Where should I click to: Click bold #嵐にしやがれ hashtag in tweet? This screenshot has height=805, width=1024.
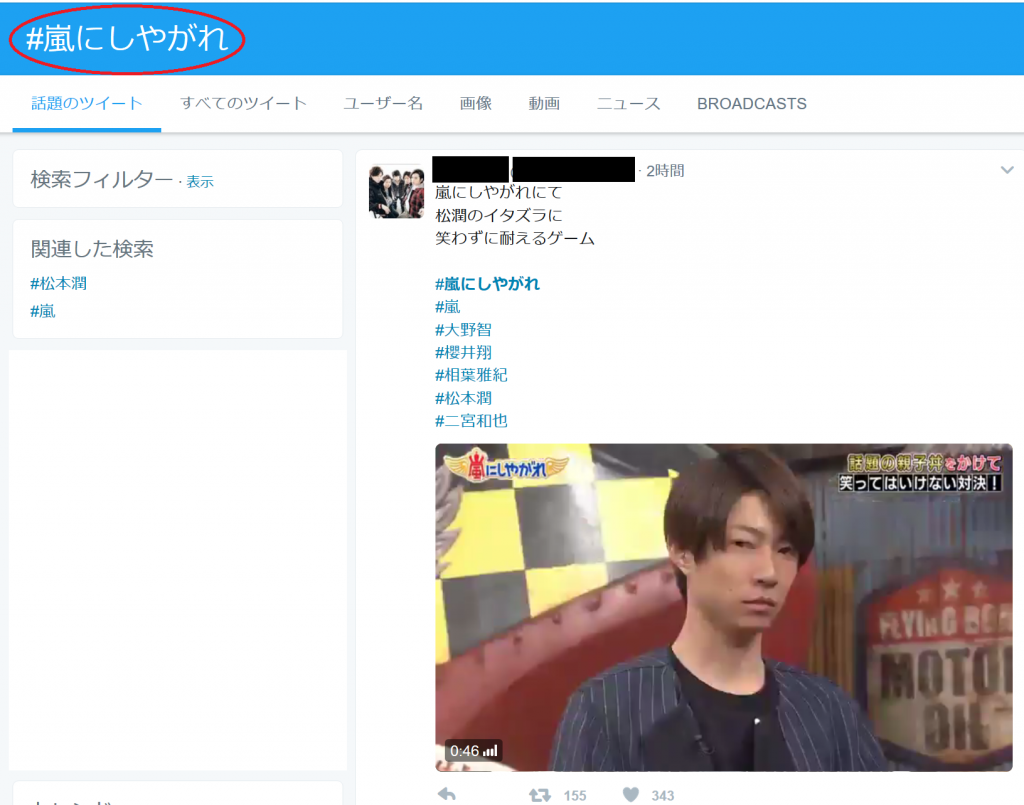(x=487, y=283)
